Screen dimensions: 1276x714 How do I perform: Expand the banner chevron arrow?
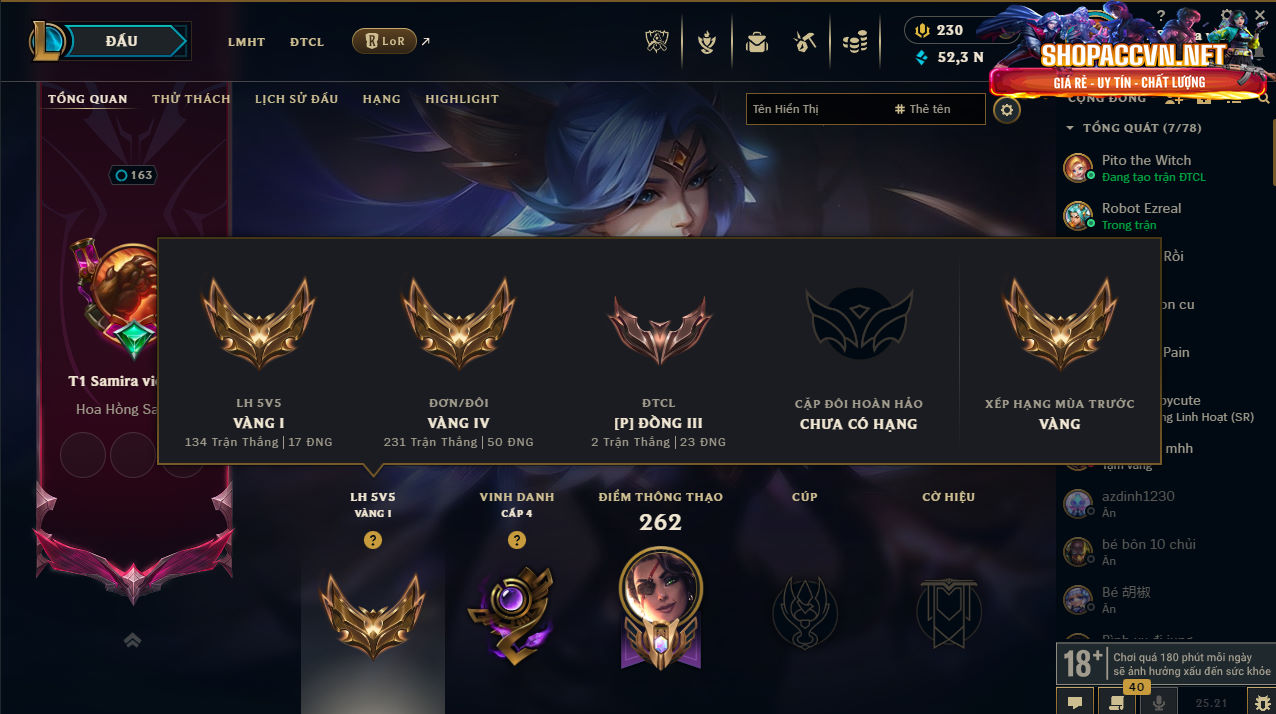(x=132, y=640)
